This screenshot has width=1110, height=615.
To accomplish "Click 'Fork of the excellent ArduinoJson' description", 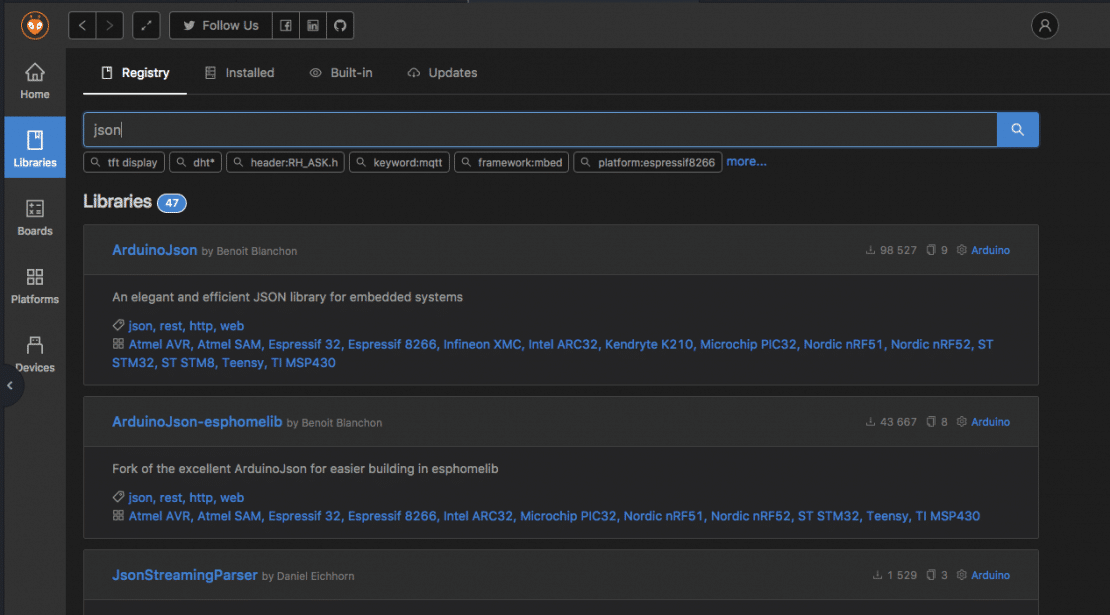I will [x=305, y=469].
